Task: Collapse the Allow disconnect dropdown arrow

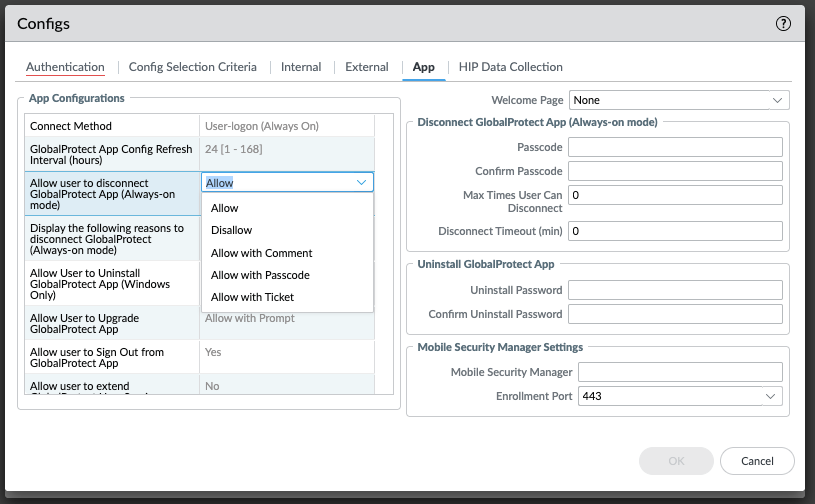Action: point(361,183)
